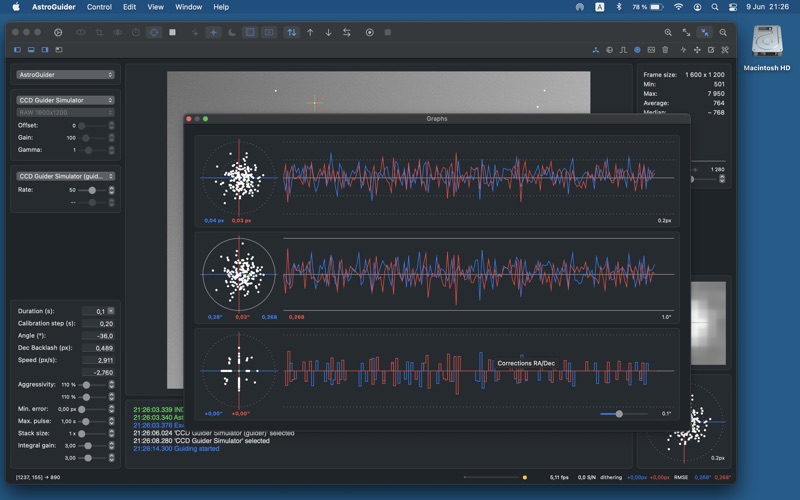The image size is (800, 500).
Task: Toggle the bottom panel visibility icon
Action: [31, 49]
